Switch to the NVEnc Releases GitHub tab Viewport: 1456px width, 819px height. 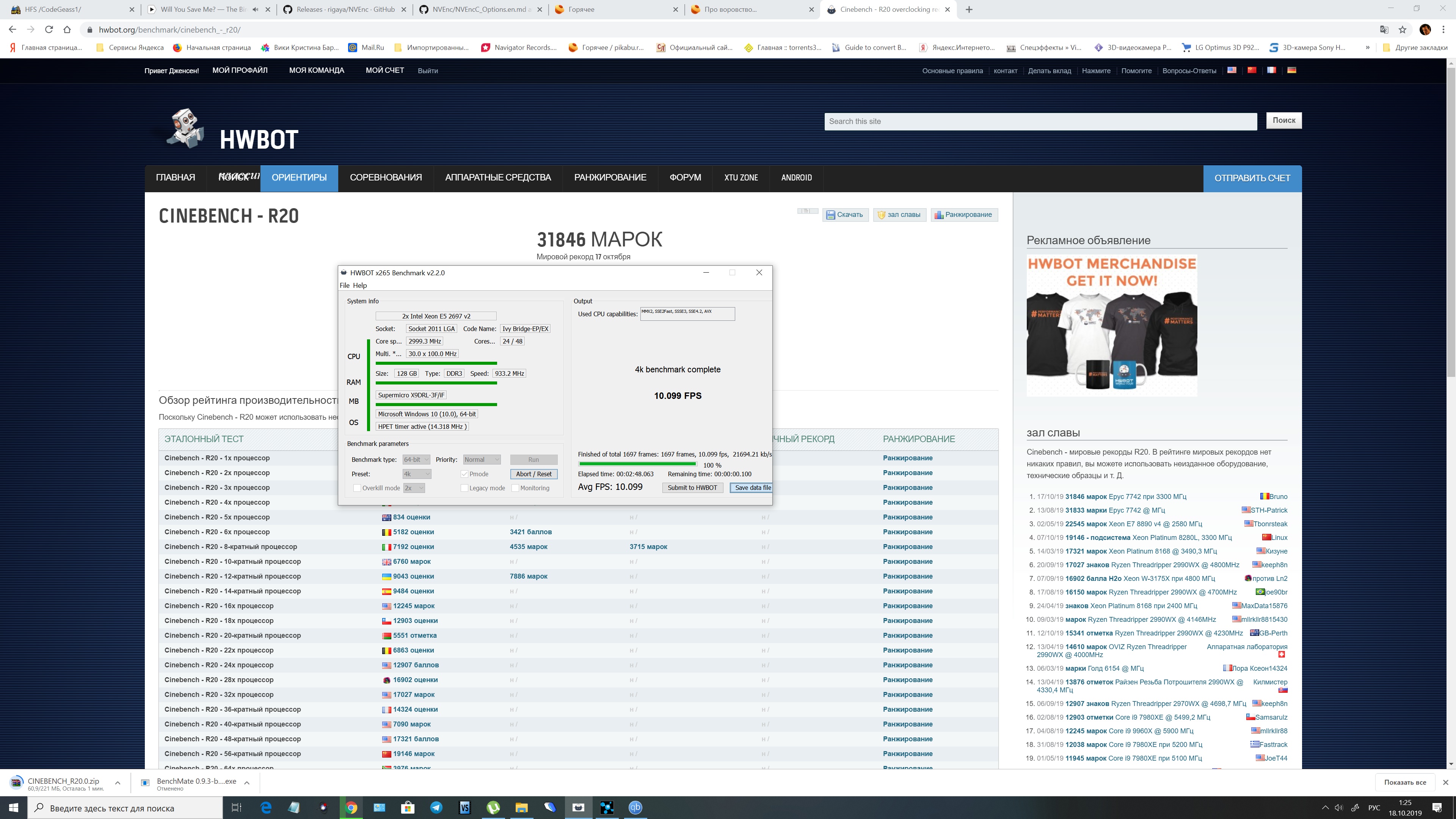[x=345, y=9]
